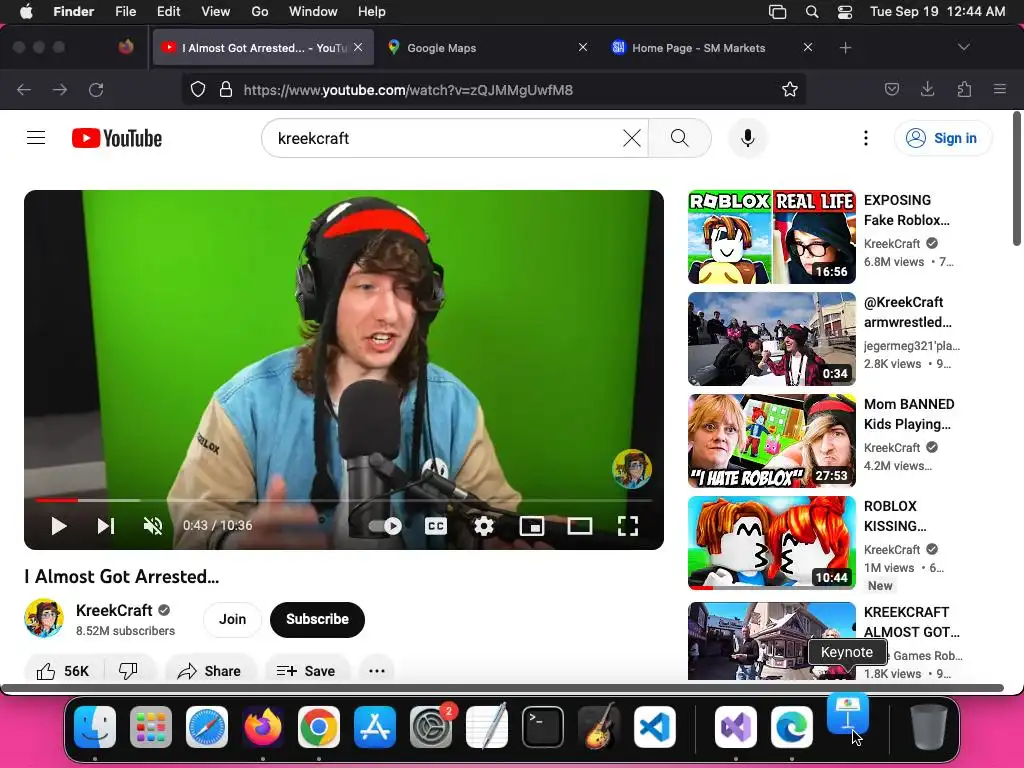Image resolution: width=1024 pixels, height=768 pixels.
Task: Toggle theater mode
Action: (x=580, y=526)
